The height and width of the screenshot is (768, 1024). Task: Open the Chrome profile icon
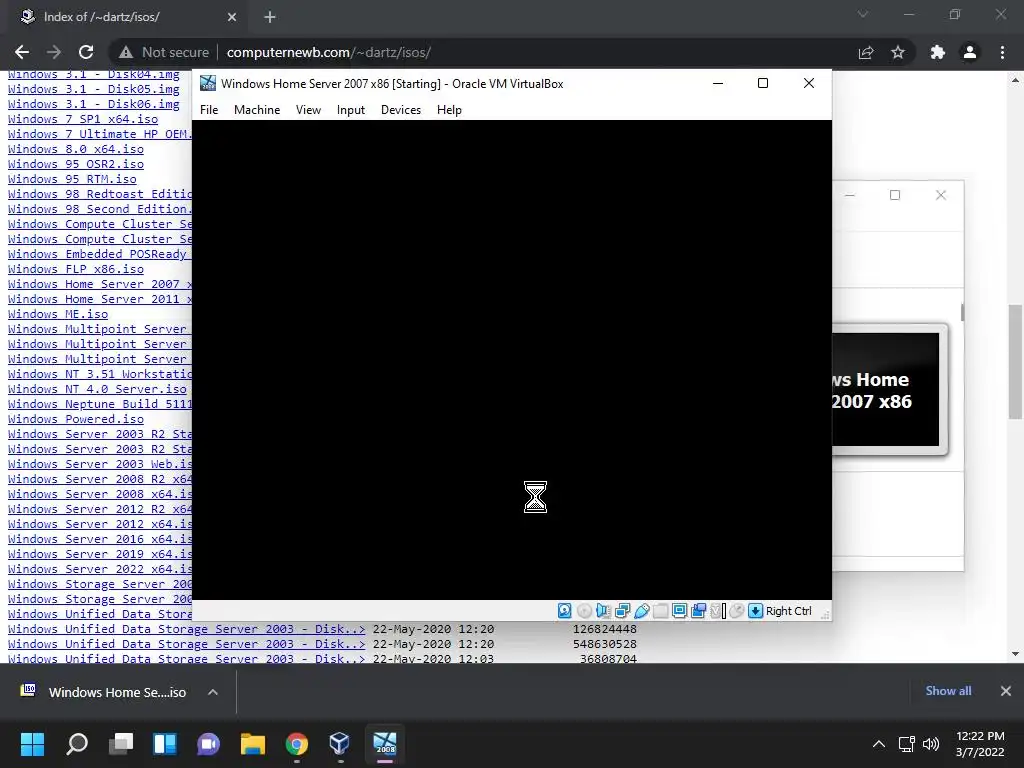point(970,52)
